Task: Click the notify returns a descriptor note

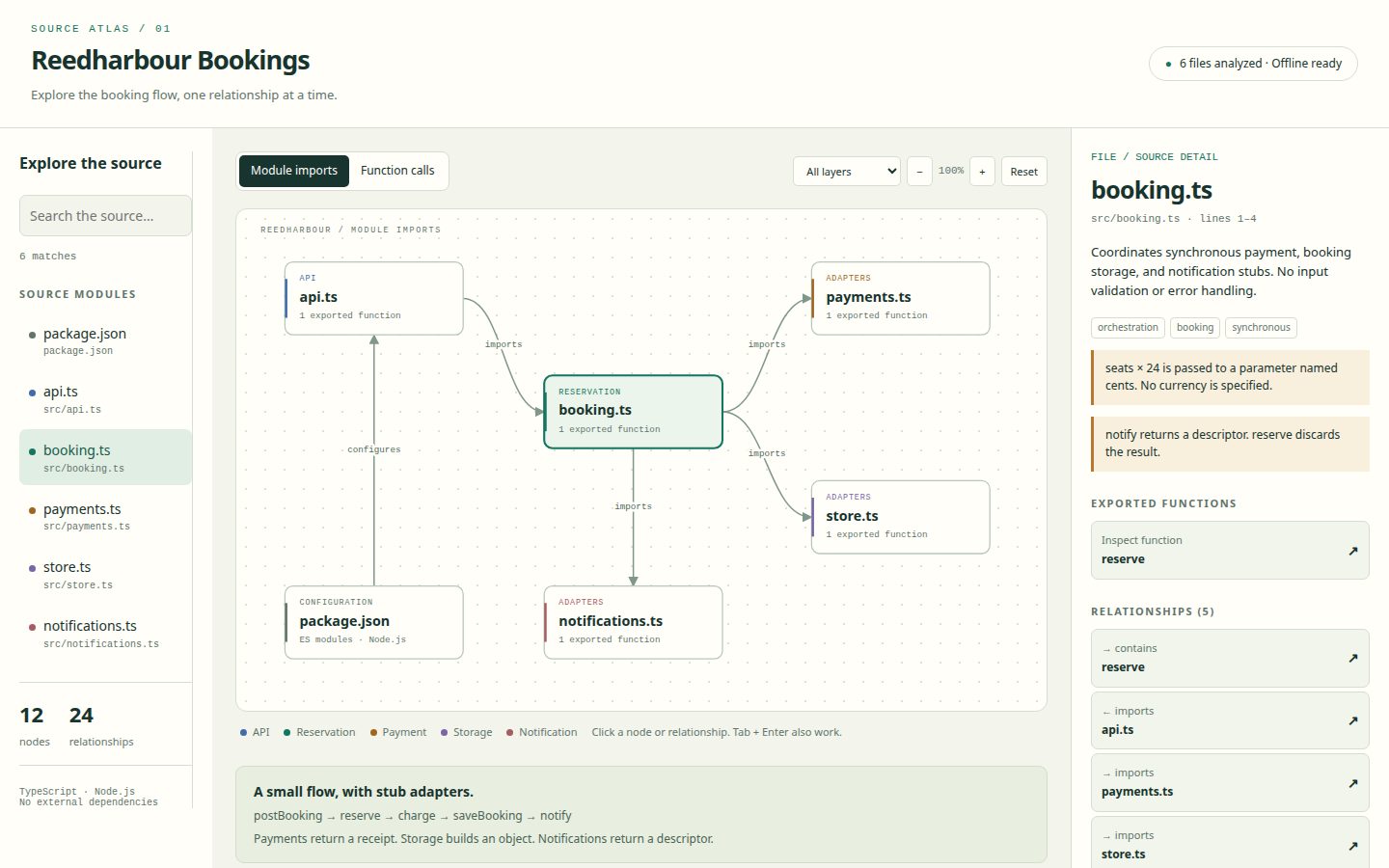Action: coord(1230,444)
